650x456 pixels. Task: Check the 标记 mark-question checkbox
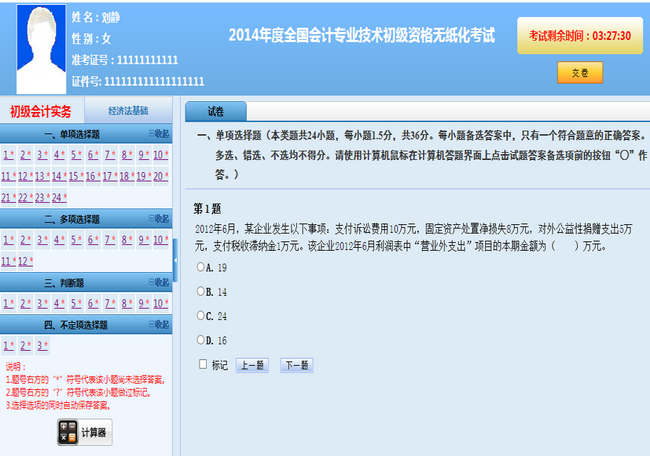pos(203,365)
